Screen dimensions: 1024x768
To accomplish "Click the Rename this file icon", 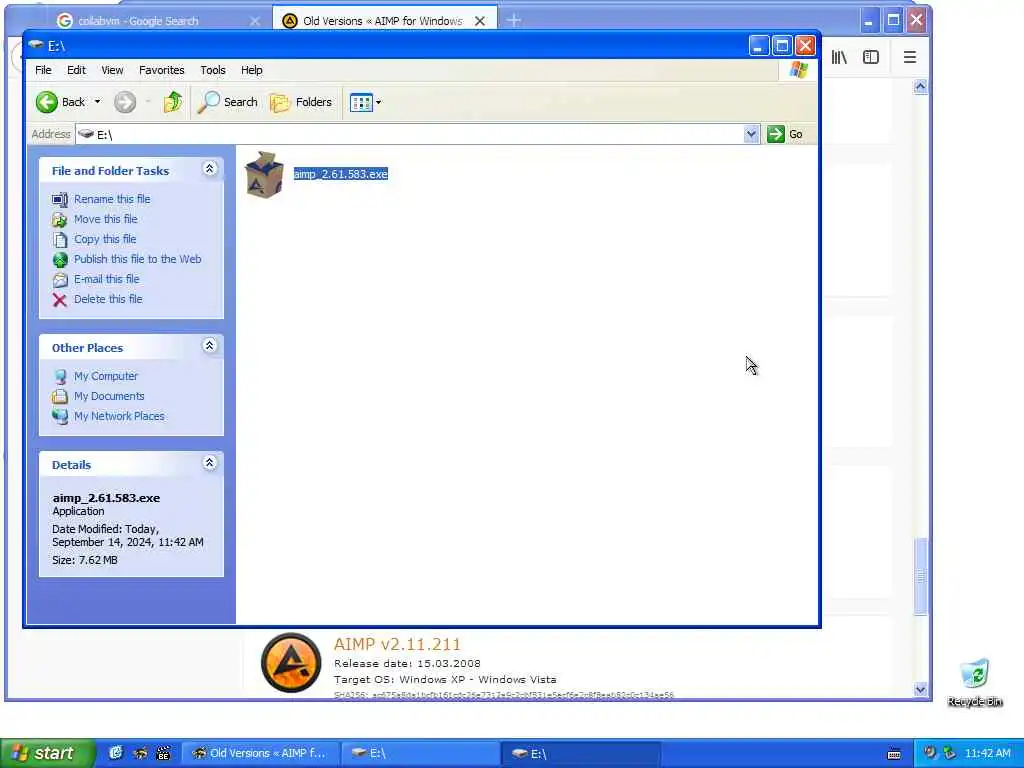I will click(x=59, y=199).
